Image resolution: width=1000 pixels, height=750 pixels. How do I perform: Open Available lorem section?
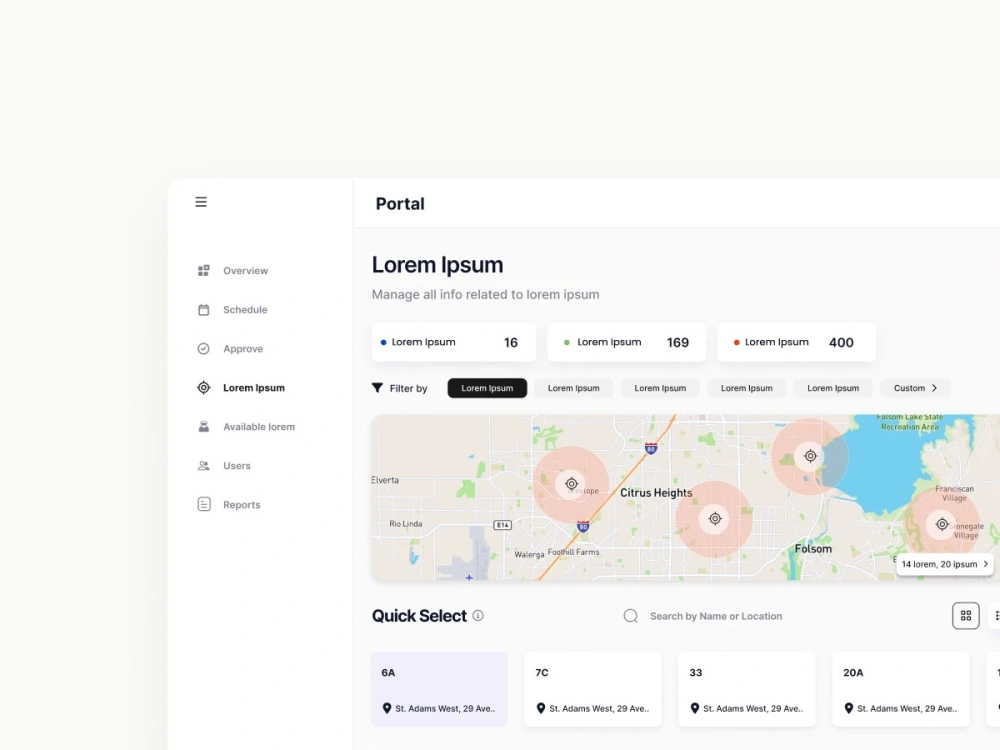(259, 427)
